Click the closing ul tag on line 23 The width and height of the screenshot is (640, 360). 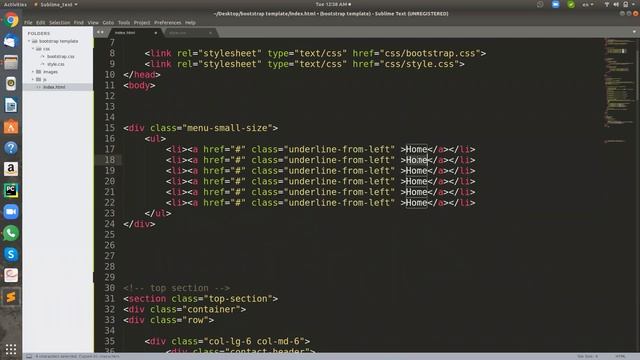click(158, 213)
